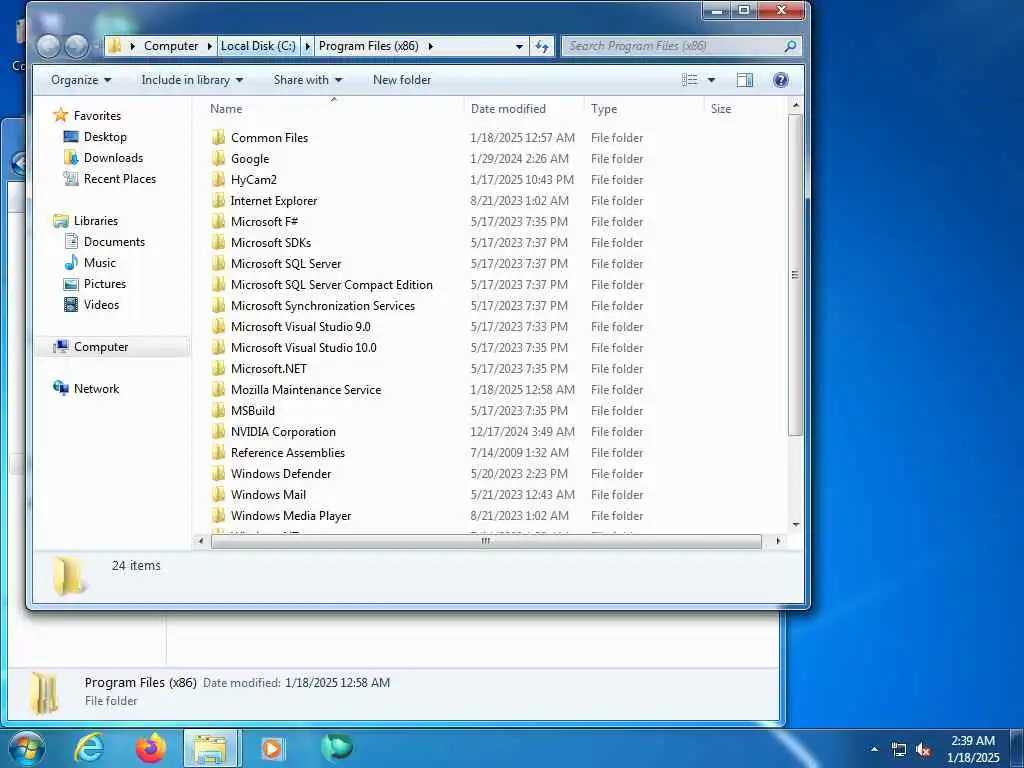
Task: Open Downloads in Favorites sidebar
Action: click(113, 157)
